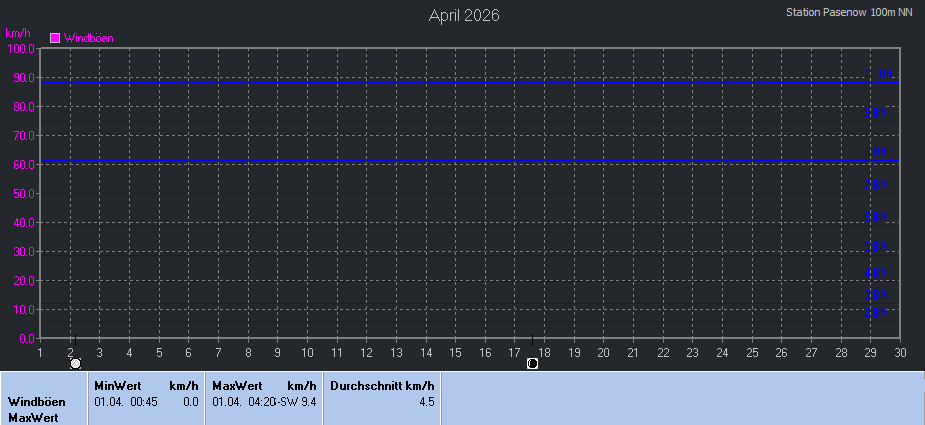Viewport: 925px width, 425px height.
Task: Select the MinWert column header
Action: 117,385
